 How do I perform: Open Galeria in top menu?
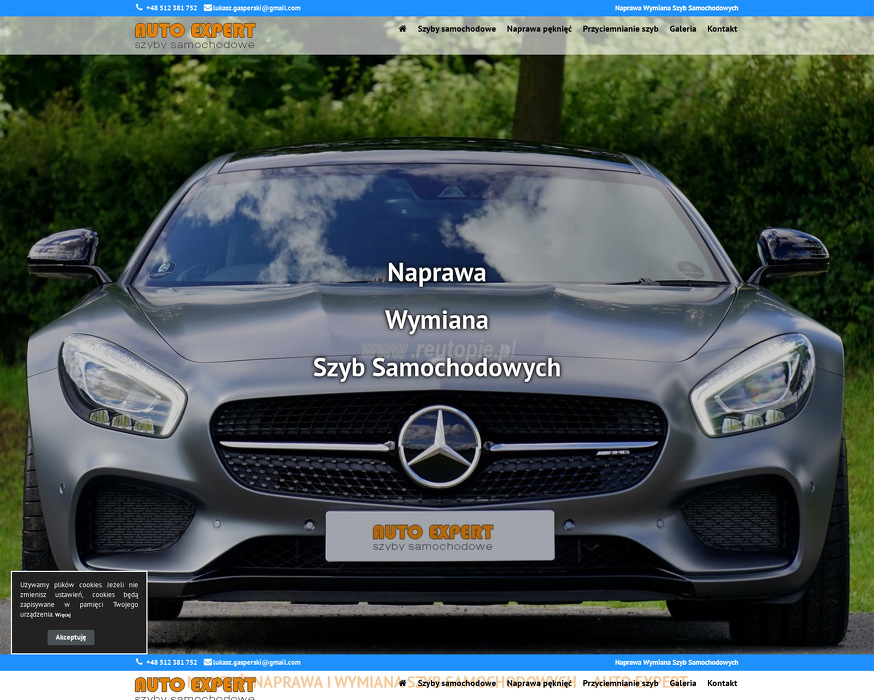click(683, 29)
